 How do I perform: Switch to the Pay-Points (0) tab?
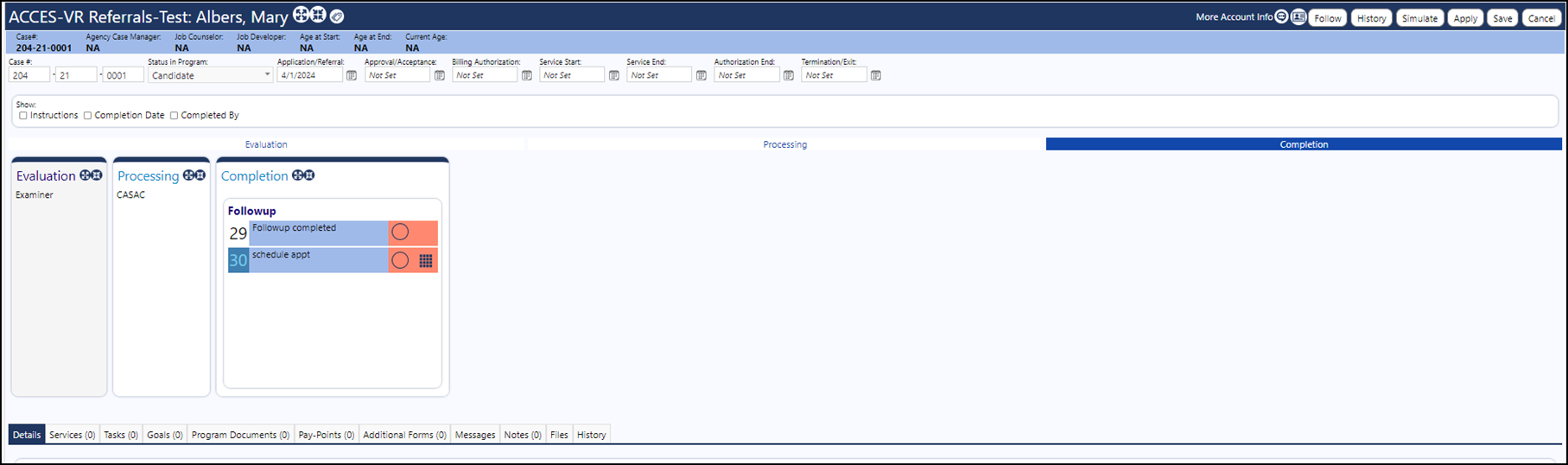click(x=327, y=435)
